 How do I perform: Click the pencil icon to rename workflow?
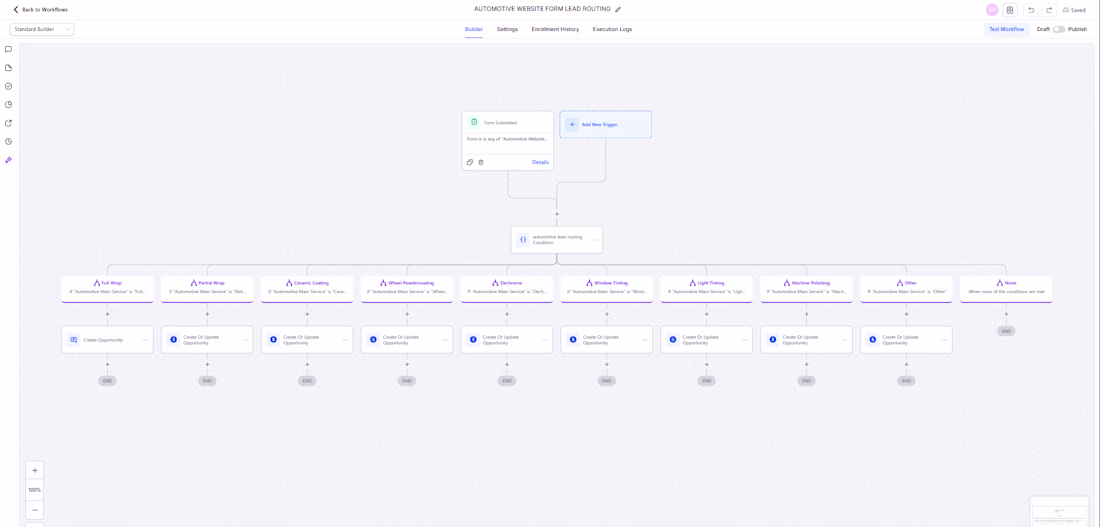pyautogui.click(x=618, y=9)
